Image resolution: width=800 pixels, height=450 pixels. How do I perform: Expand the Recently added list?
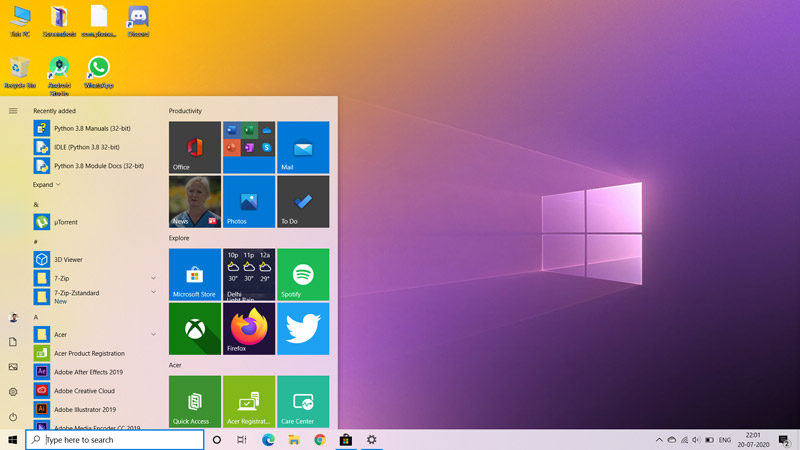pyautogui.click(x=46, y=185)
